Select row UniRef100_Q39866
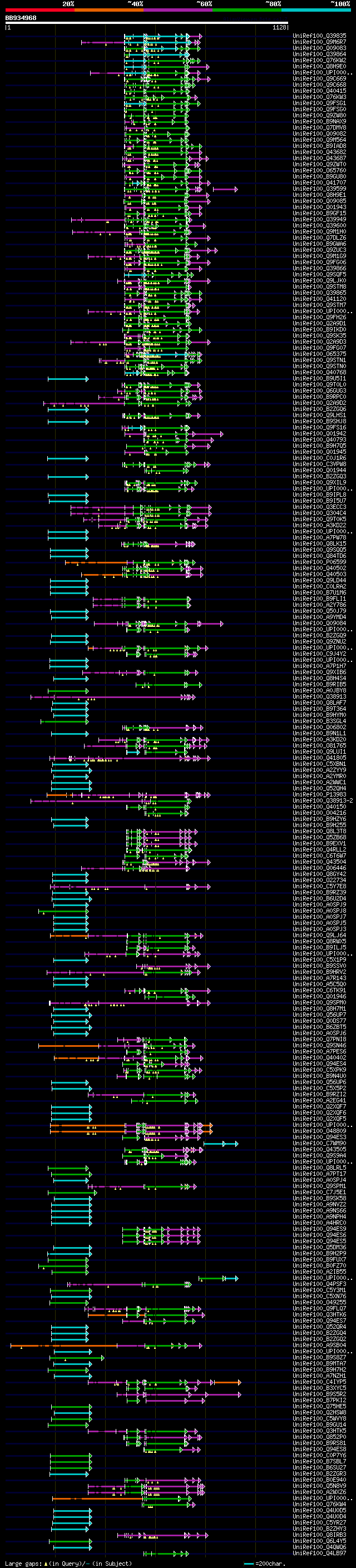Viewport: 356px width, 1568px height. click(319, 269)
